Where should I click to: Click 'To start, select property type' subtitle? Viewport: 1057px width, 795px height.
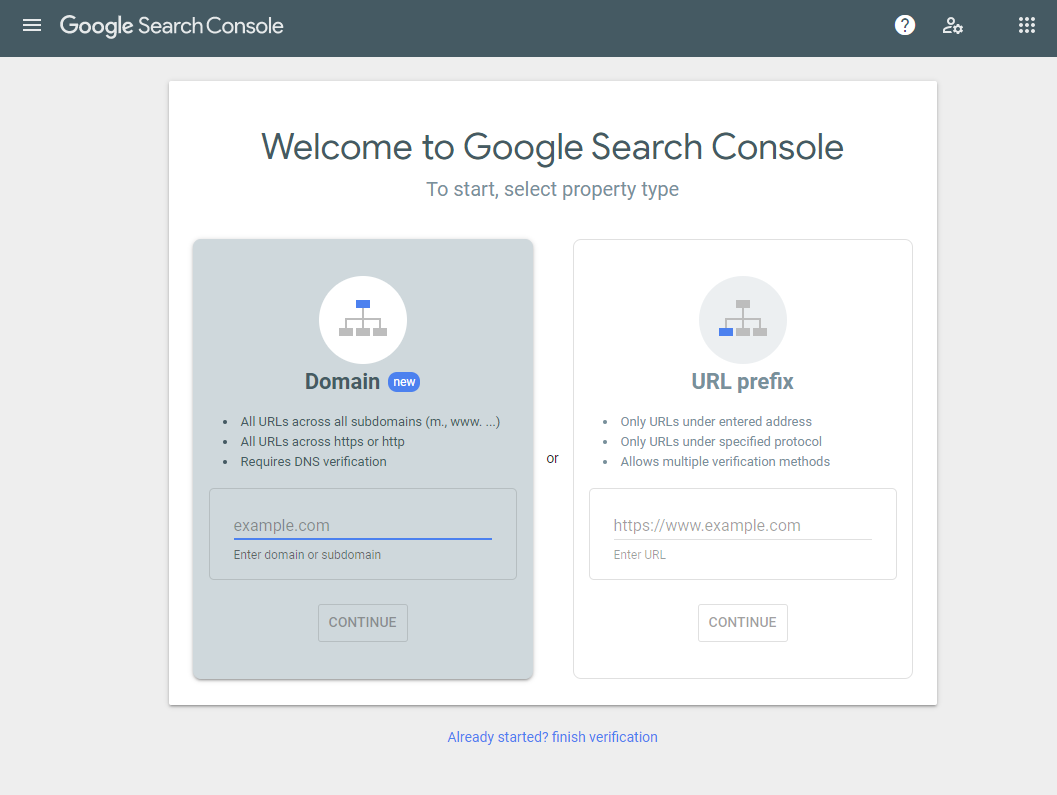552,189
